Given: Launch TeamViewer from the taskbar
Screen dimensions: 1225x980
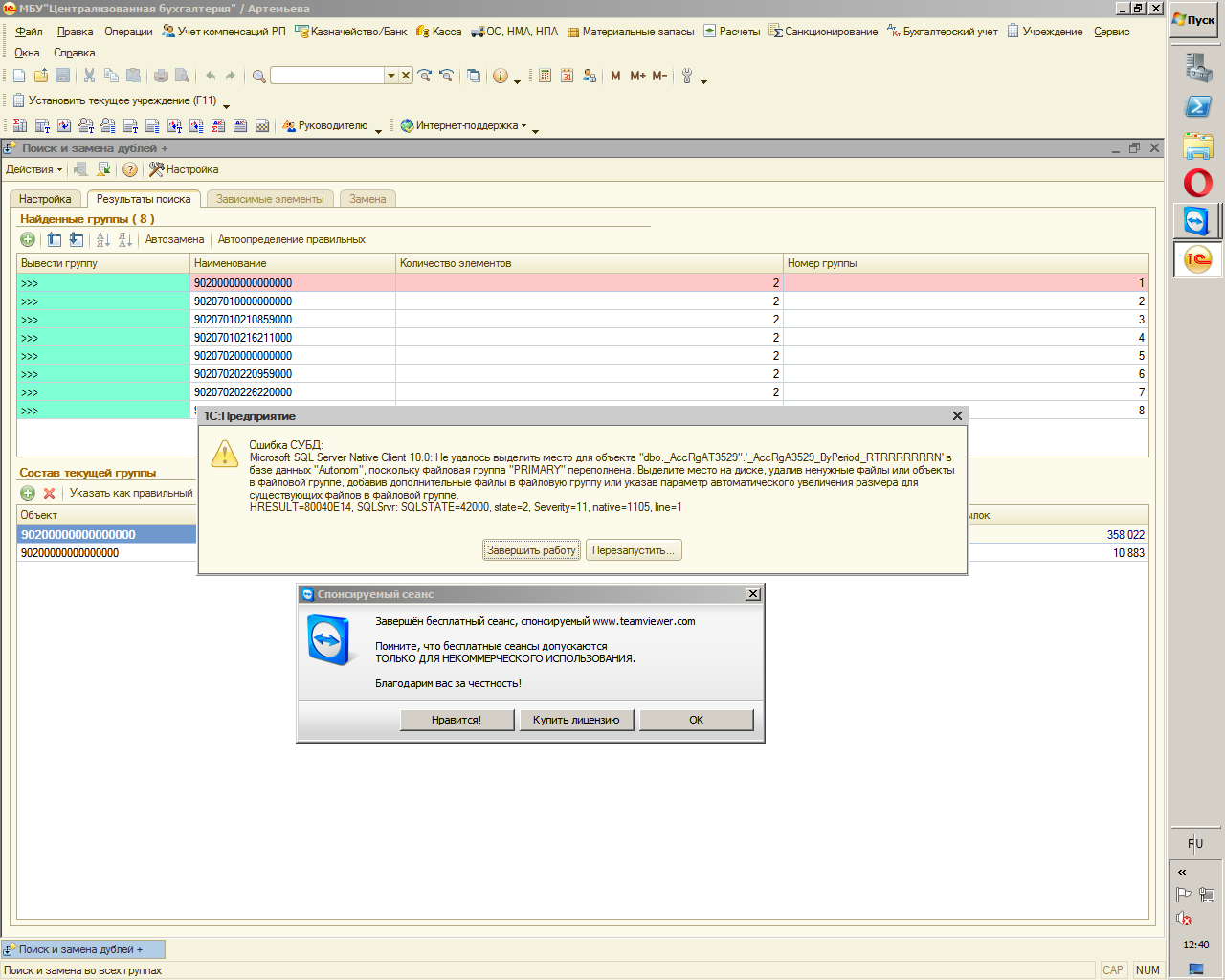Looking at the screenshot, I should (1197, 221).
